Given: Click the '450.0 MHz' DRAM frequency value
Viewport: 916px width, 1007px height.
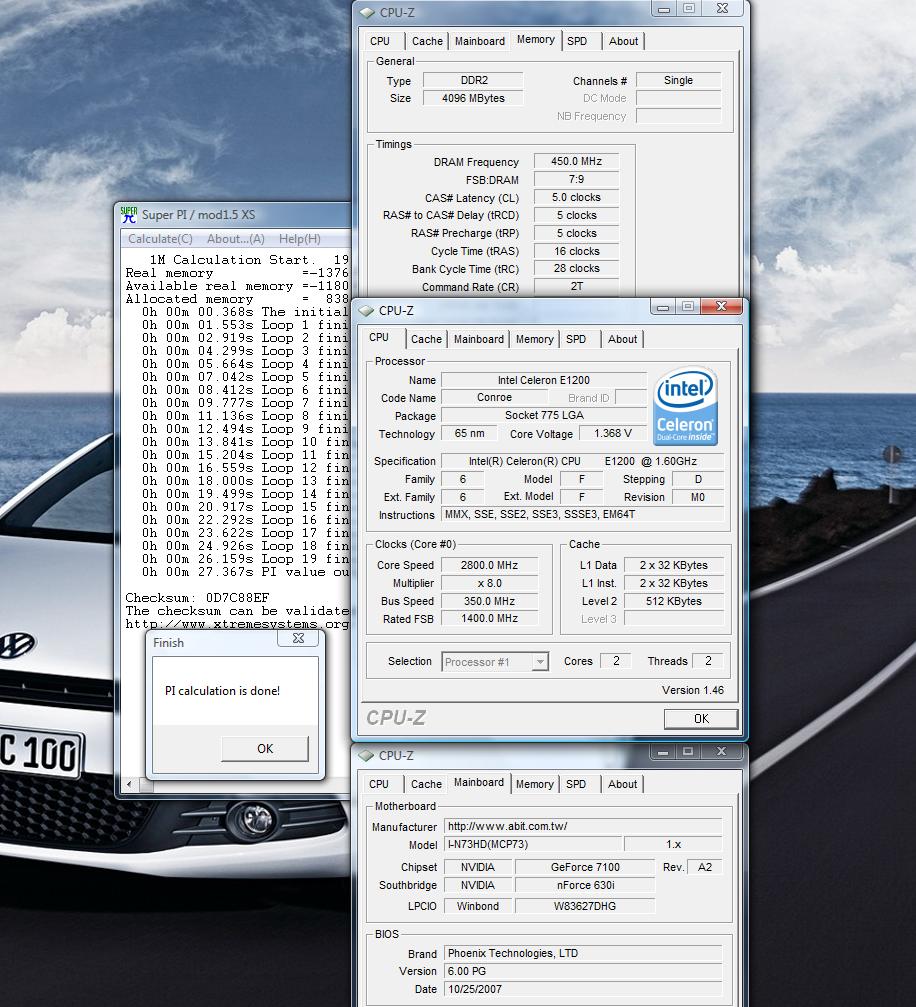Looking at the screenshot, I should coord(576,161).
